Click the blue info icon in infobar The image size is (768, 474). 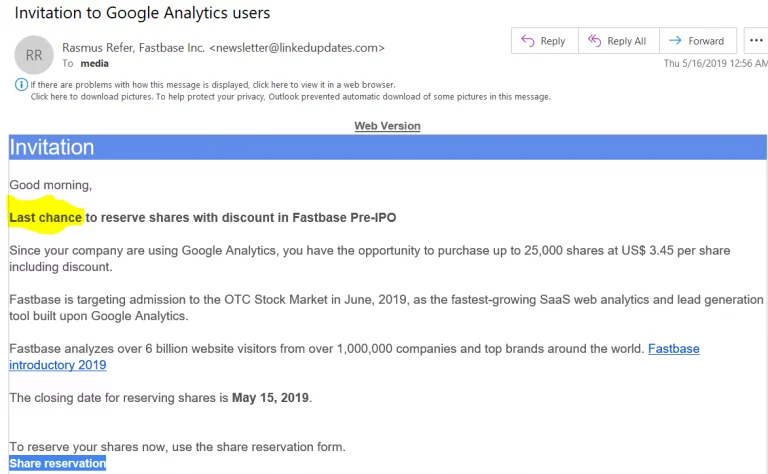[21, 85]
